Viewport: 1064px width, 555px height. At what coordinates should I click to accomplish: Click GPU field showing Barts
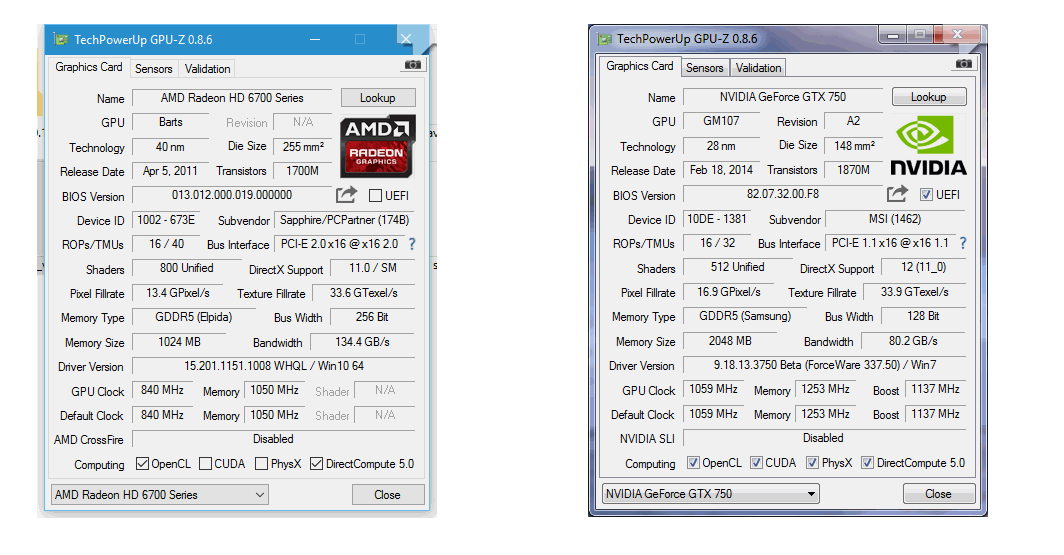tap(171, 122)
